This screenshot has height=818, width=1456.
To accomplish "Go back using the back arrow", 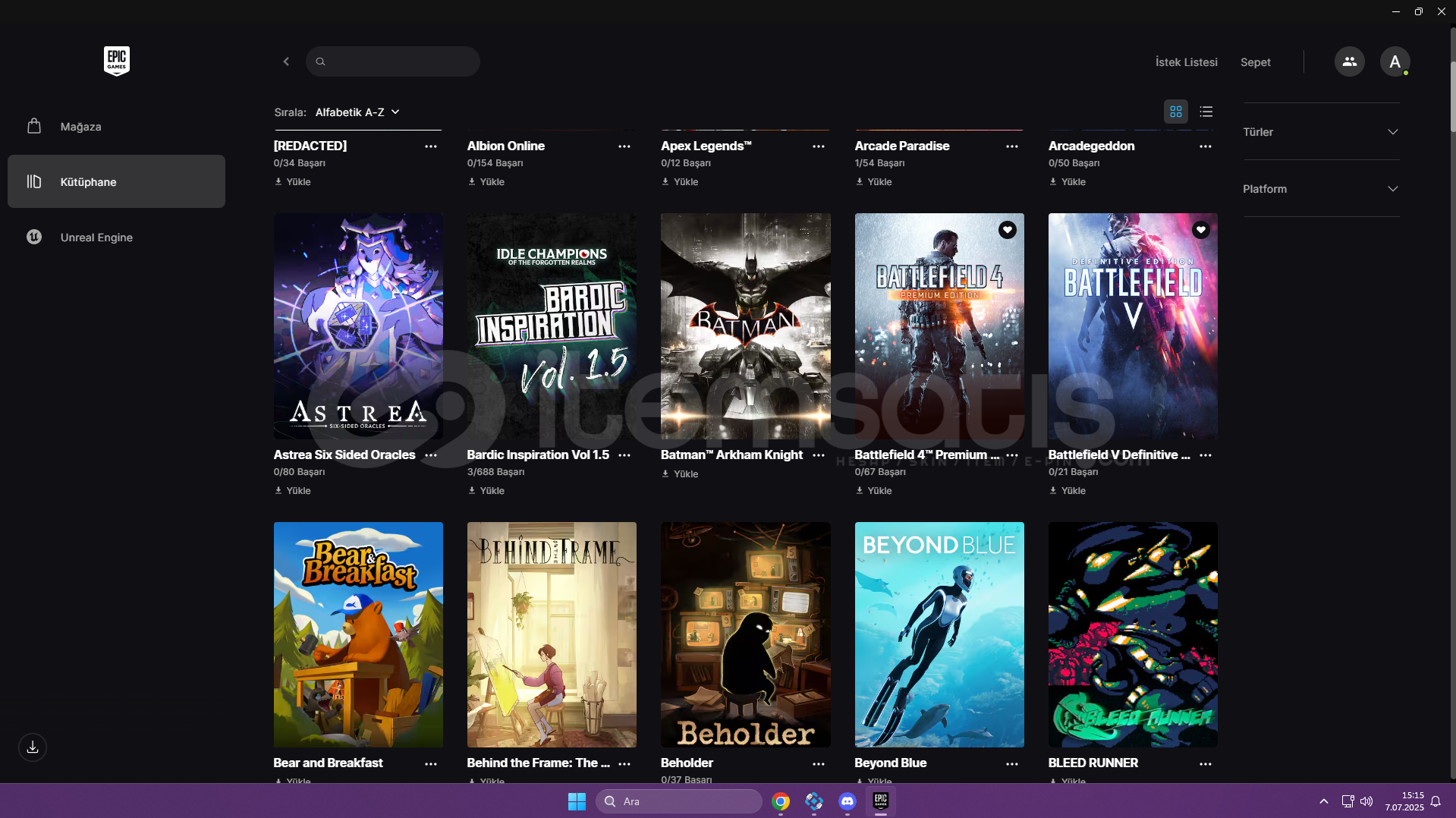I will click(x=286, y=61).
